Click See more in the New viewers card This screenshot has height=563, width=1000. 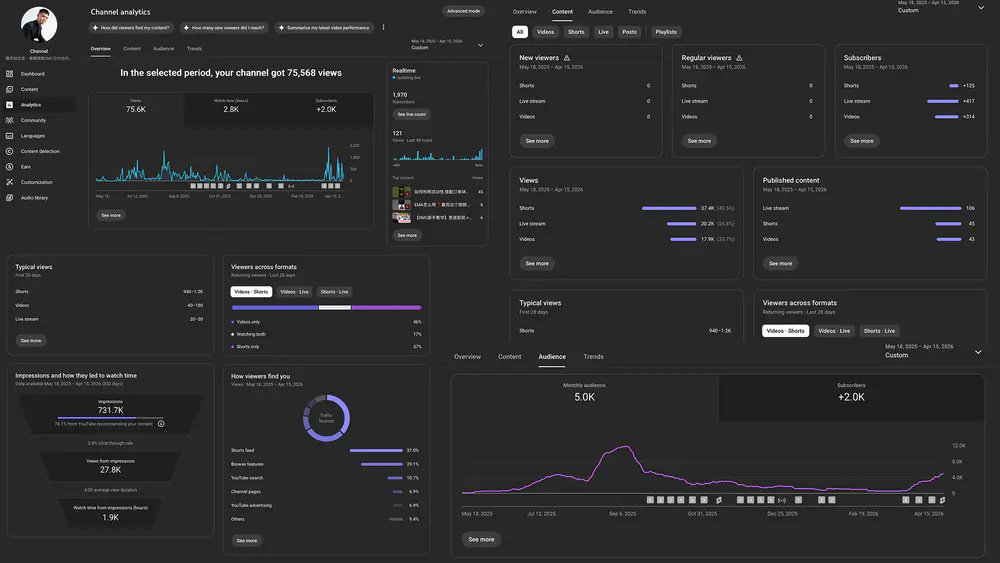(537, 141)
